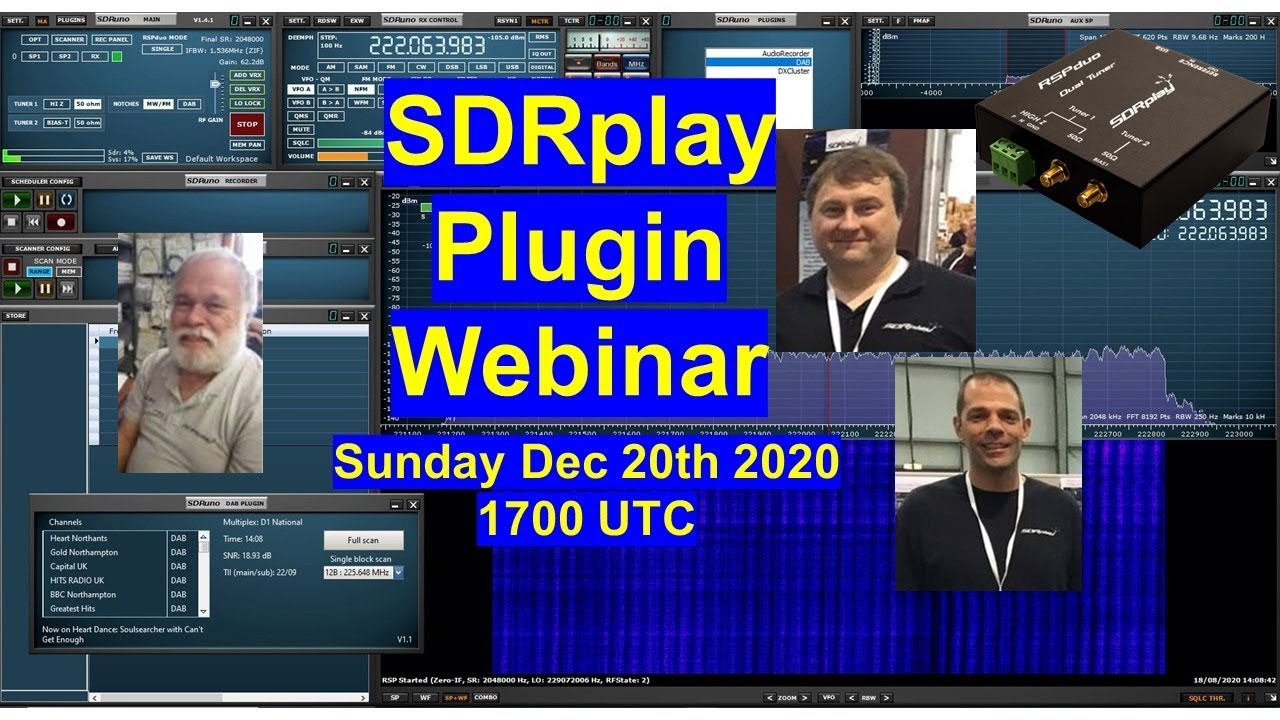1280x720 pixels.
Task: Click the MHz button in RX Control
Action: tap(635, 63)
